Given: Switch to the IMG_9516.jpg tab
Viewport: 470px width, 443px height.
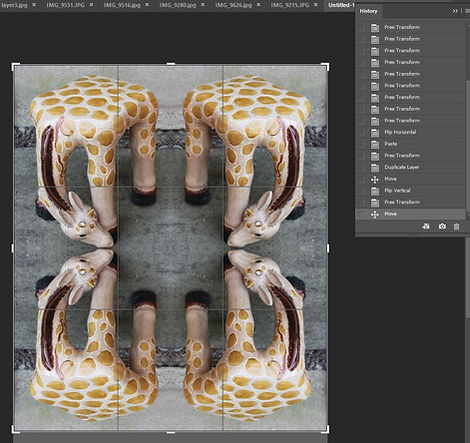Looking at the screenshot, I should tap(122, 5).
